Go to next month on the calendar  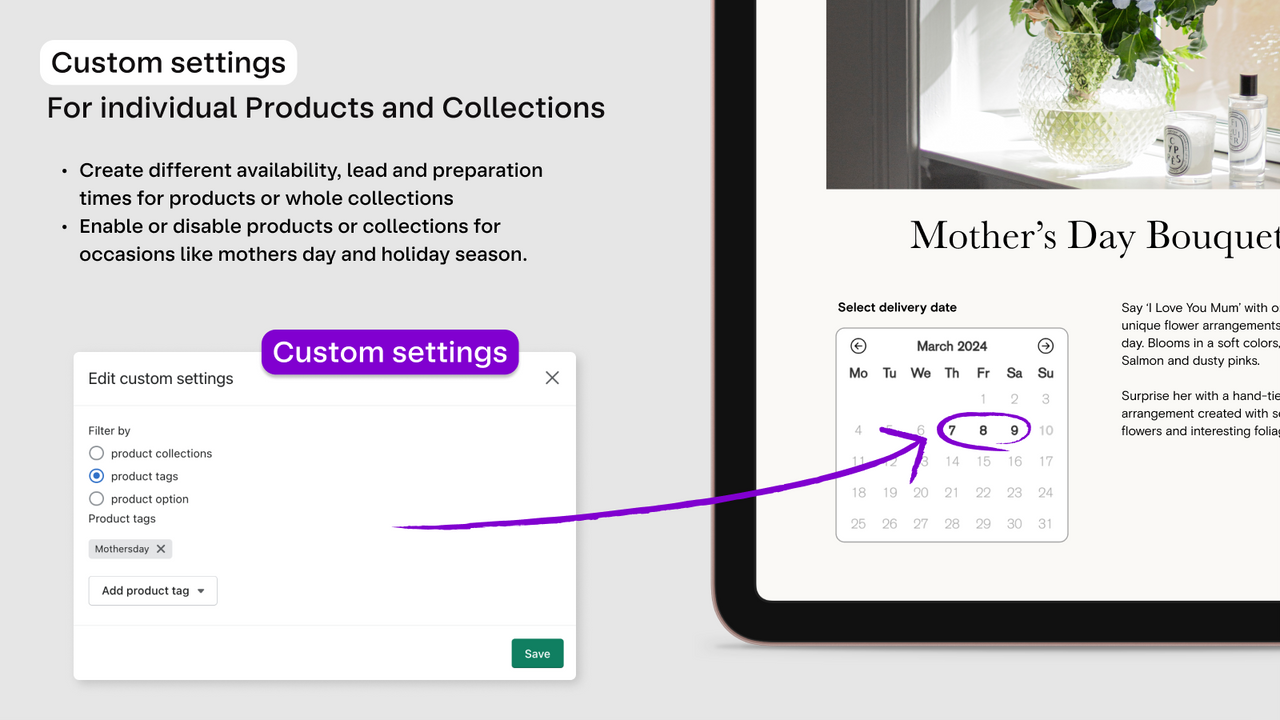point(1045,345)
